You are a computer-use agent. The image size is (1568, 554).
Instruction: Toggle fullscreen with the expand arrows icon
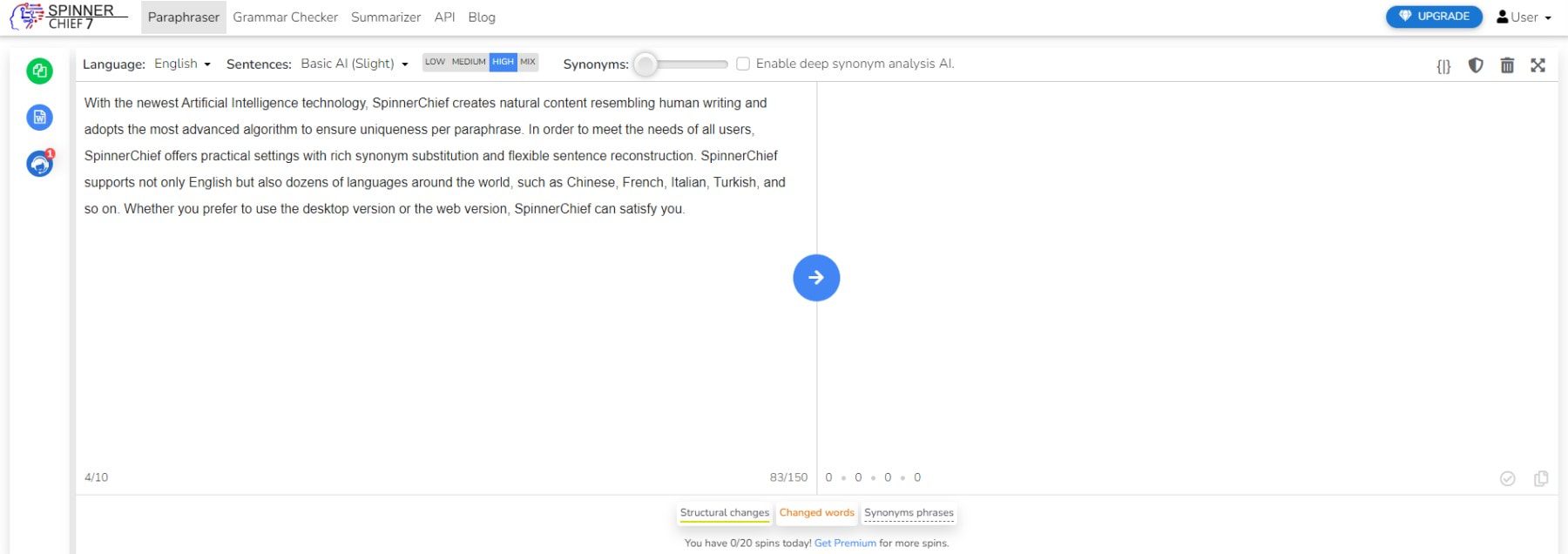pyautogui.click(x=1538, y=65)
